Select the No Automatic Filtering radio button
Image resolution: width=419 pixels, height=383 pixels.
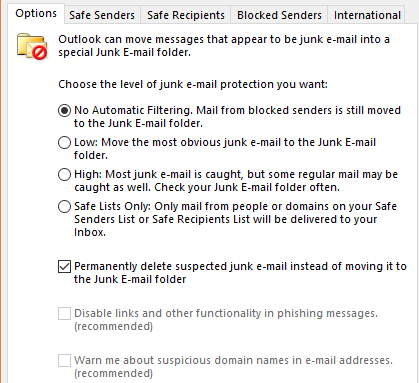[64, 110]
